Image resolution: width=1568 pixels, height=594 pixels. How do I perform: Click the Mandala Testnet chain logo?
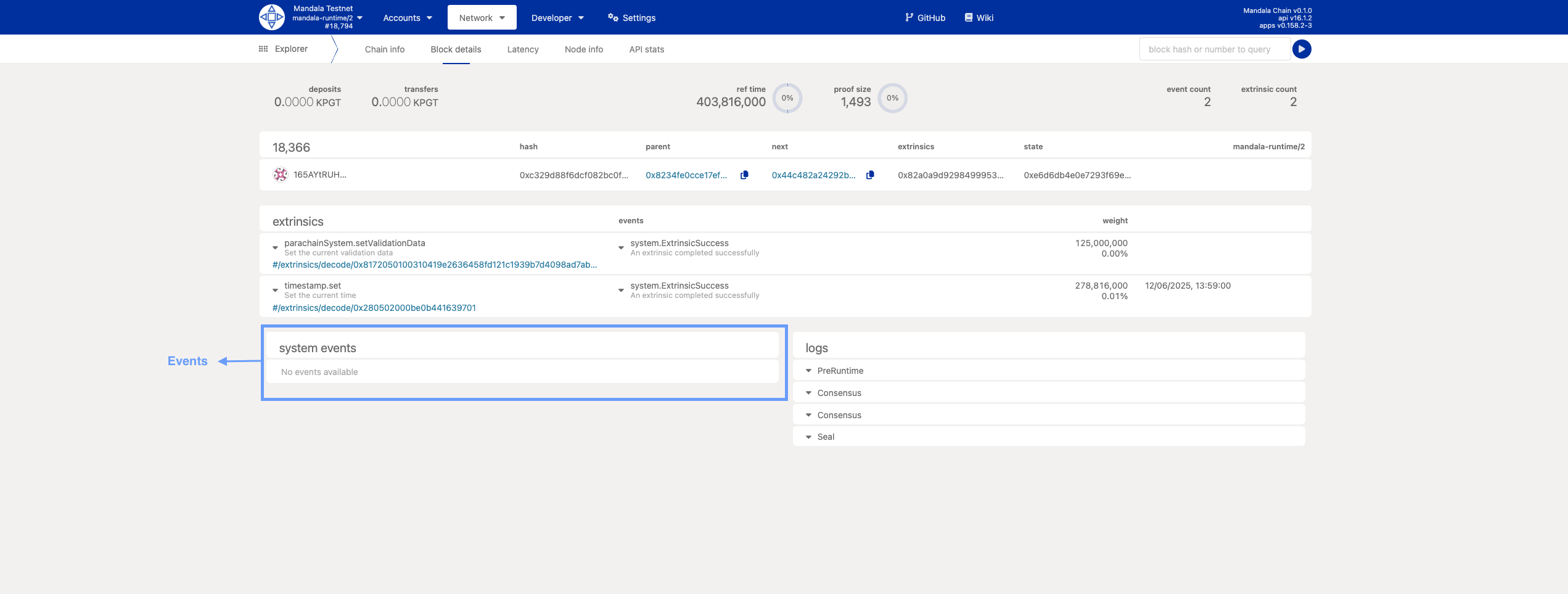(271, 17)
